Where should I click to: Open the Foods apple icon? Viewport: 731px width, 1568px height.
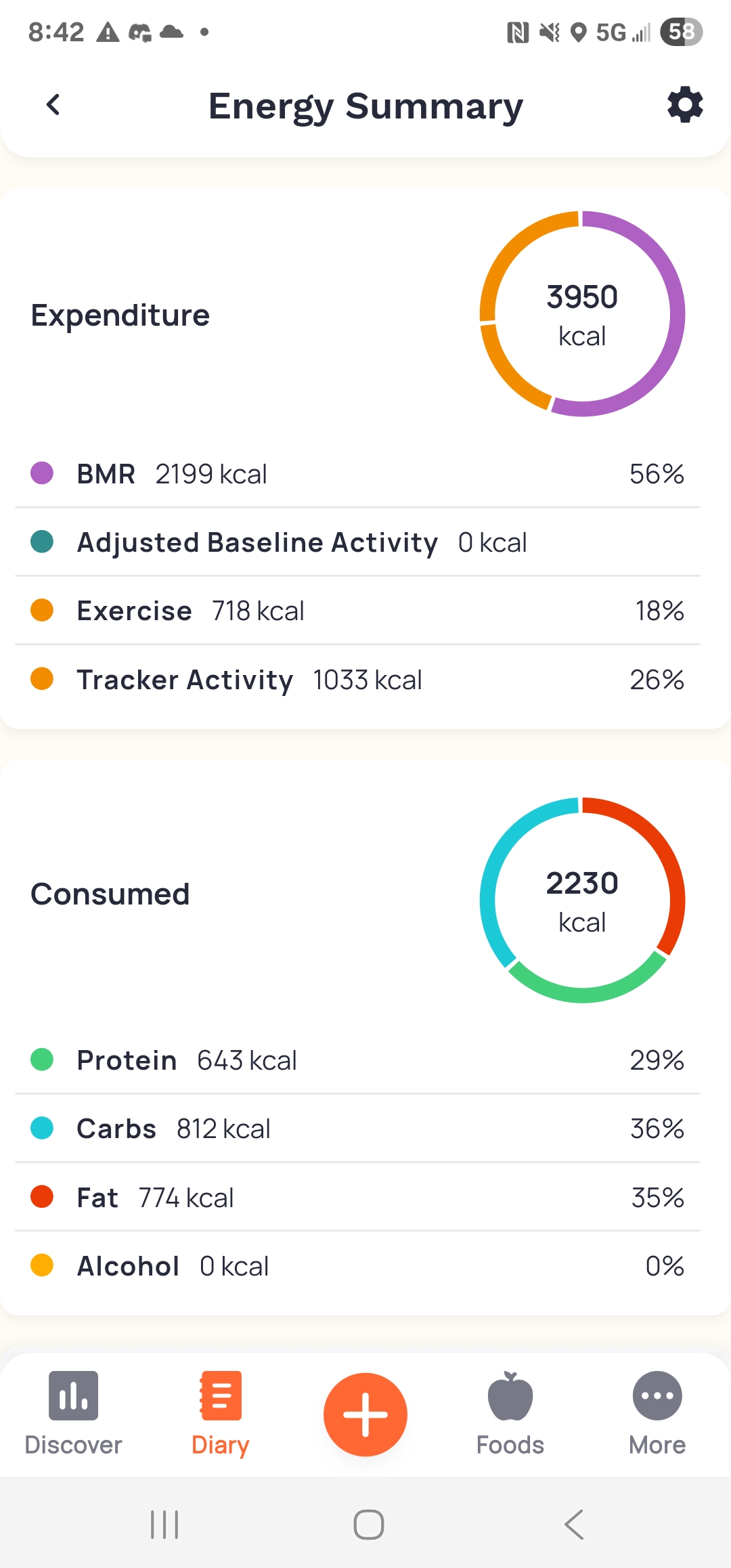[x=510, y=1396]
